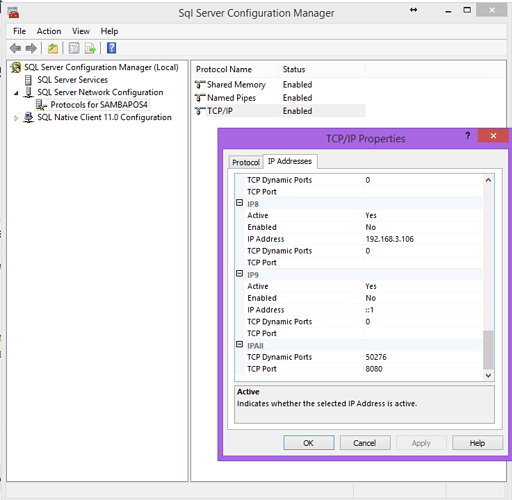Viewport: 512px width, 500px height.
Task: Click the Up one level folder icon
Action: tap(53, 49)
